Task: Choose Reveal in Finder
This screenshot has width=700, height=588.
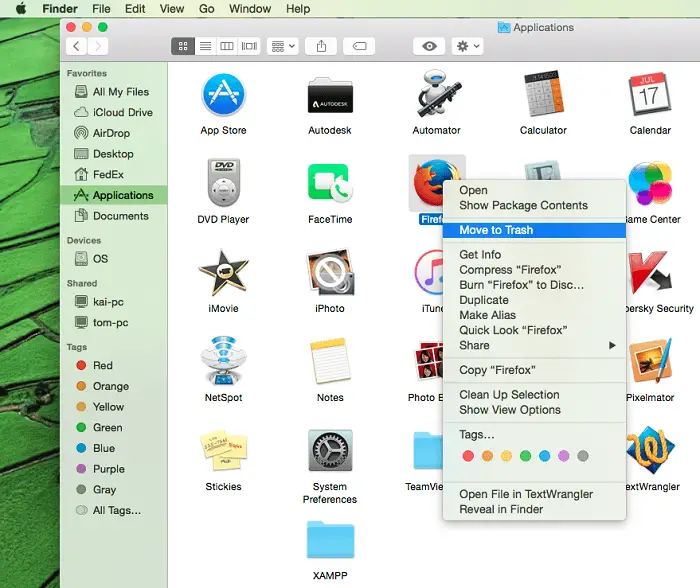Action: [534, 509]
